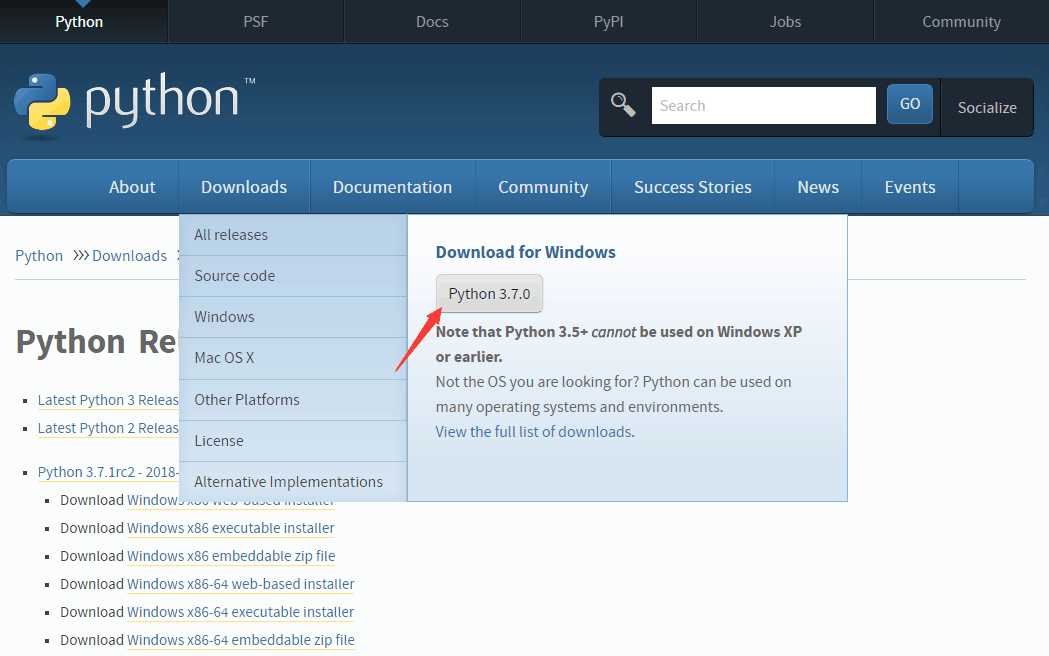Viewport: 1049px width, 656px height.
Task: Open the Events navigation menu
Action: click(910, 187)
